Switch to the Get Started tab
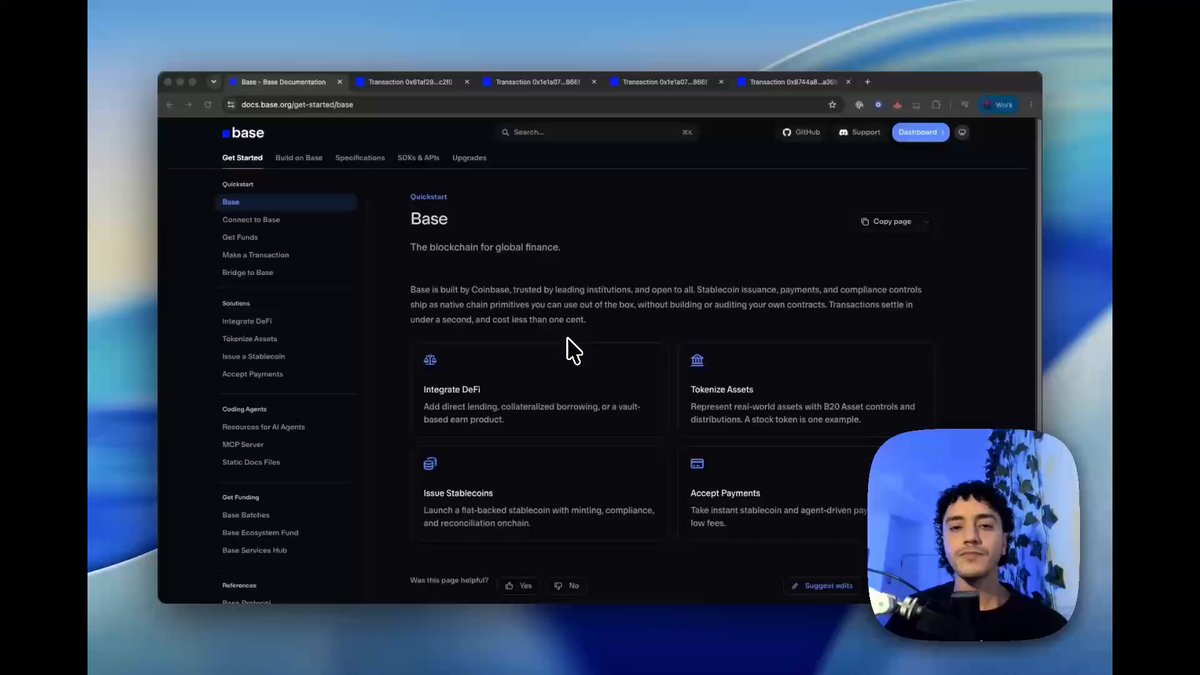Viewport: 1200px width, 675px height. click(242, 158)
